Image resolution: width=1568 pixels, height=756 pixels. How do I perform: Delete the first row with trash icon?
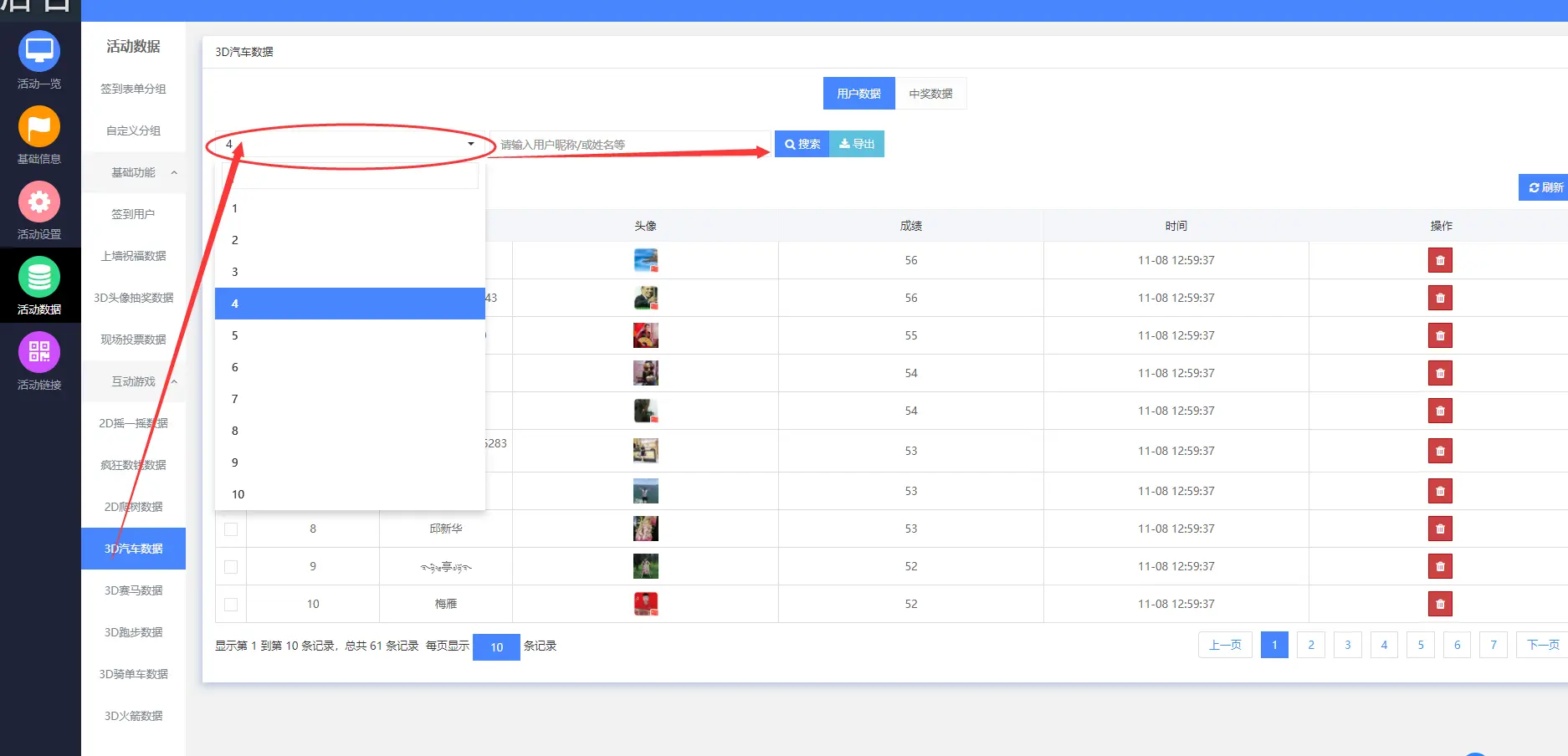tap(1439, 260)
